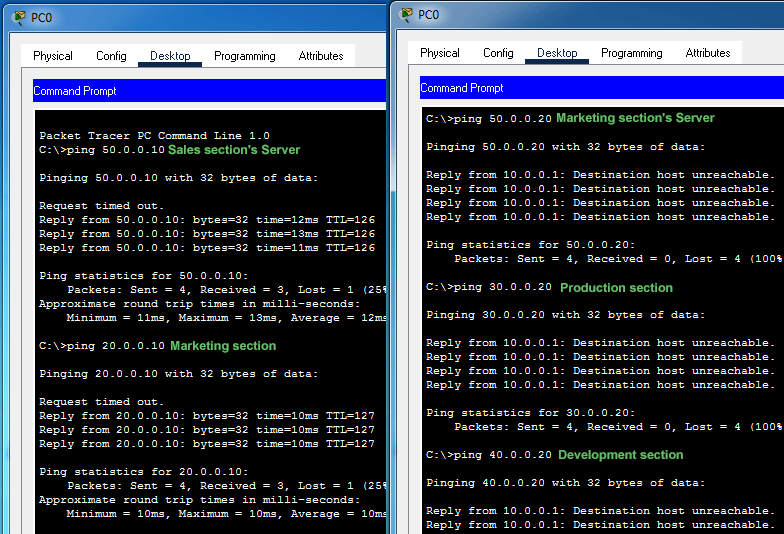The image size is (784, 534).
Task: Open the Physical tab in left PC0 window
Action: (52, 56)
